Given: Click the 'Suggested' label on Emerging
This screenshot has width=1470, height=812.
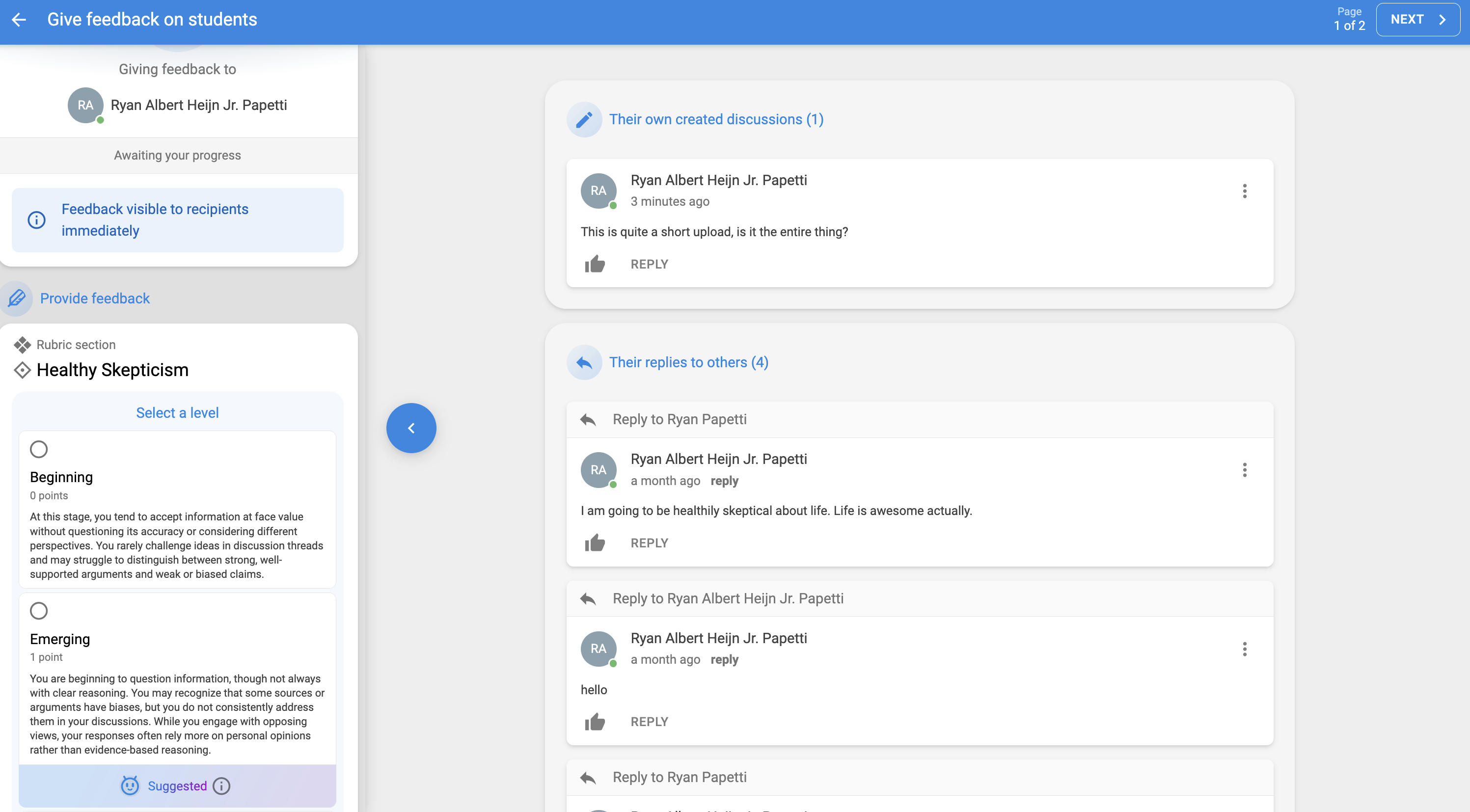Looking at the screenshot, I should tap(177, 786).
